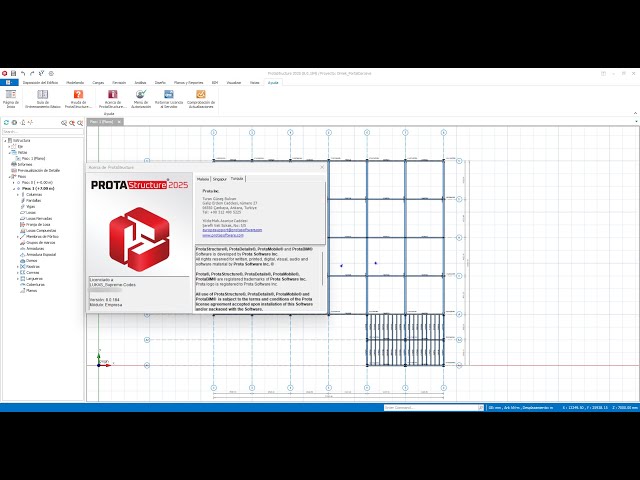The image size is (640, 480).
Task: Click the globe icon above the structure tree
Action: click(14, 122)
